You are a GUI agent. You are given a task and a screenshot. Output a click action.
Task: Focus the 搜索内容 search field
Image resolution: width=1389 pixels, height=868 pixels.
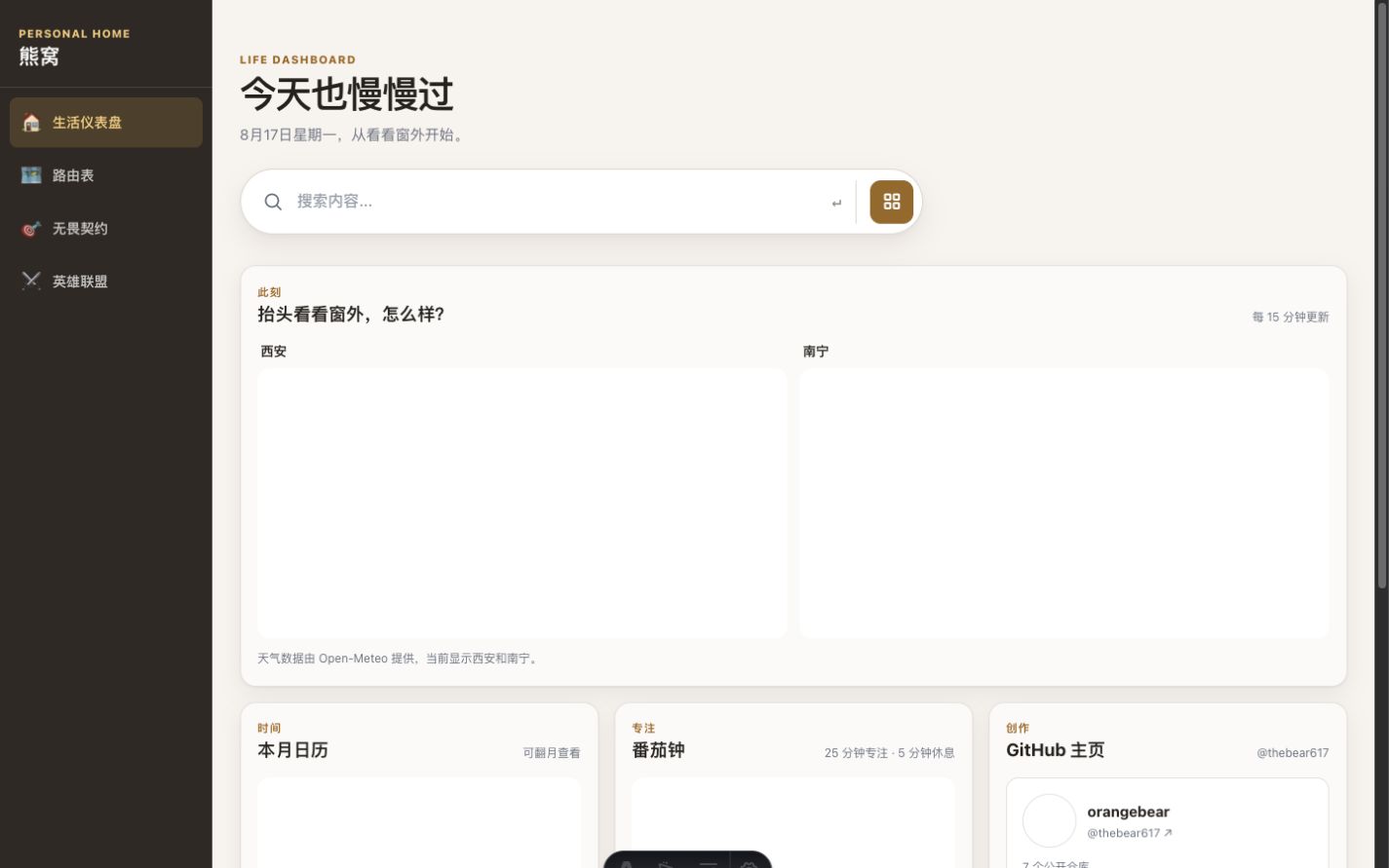pos(557,202)
